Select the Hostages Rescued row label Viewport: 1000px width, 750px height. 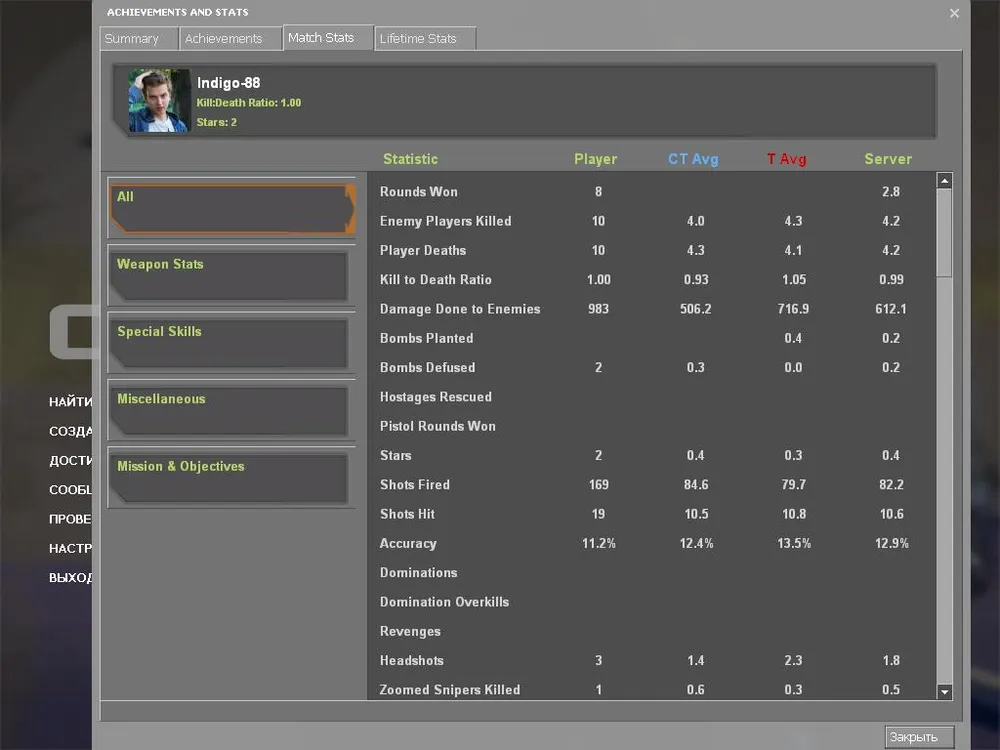click(x=436, y=397)
